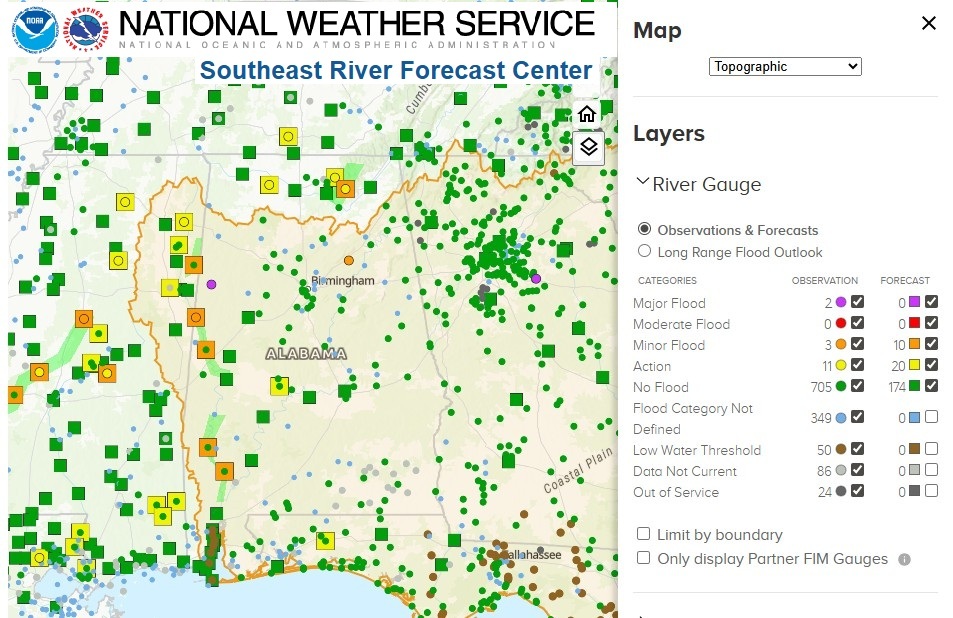Click the National Weather Service logo

click(86, 29)
